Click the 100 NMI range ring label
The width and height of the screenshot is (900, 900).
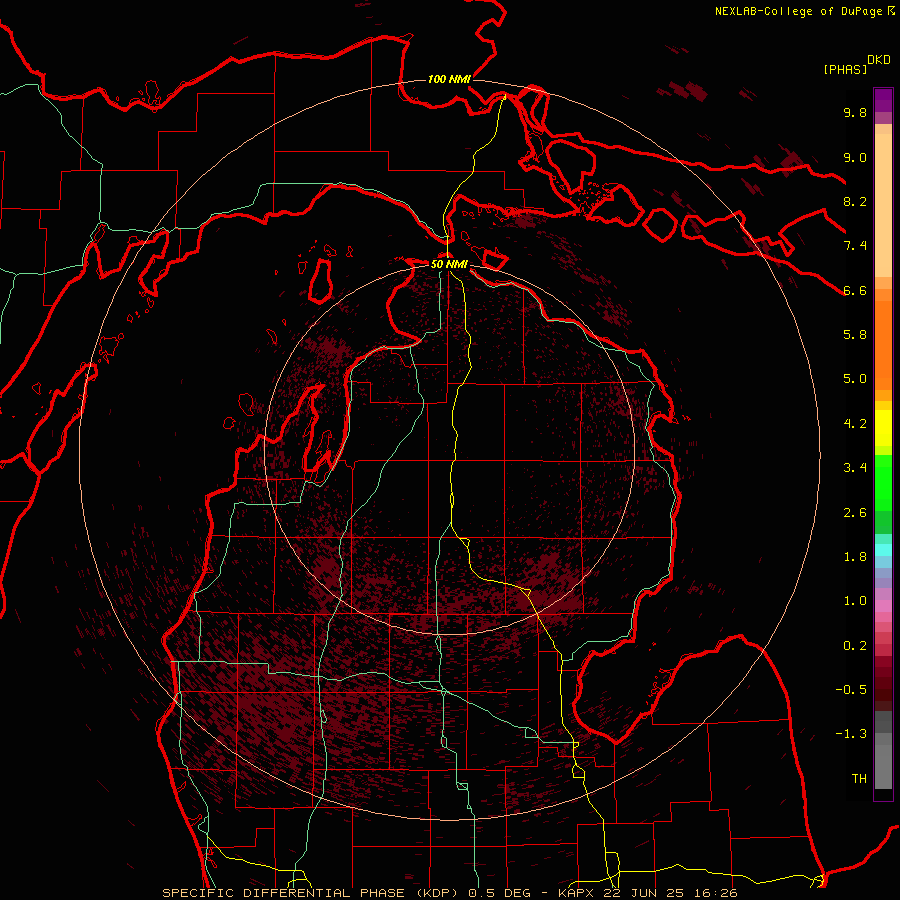coord(449,79)
